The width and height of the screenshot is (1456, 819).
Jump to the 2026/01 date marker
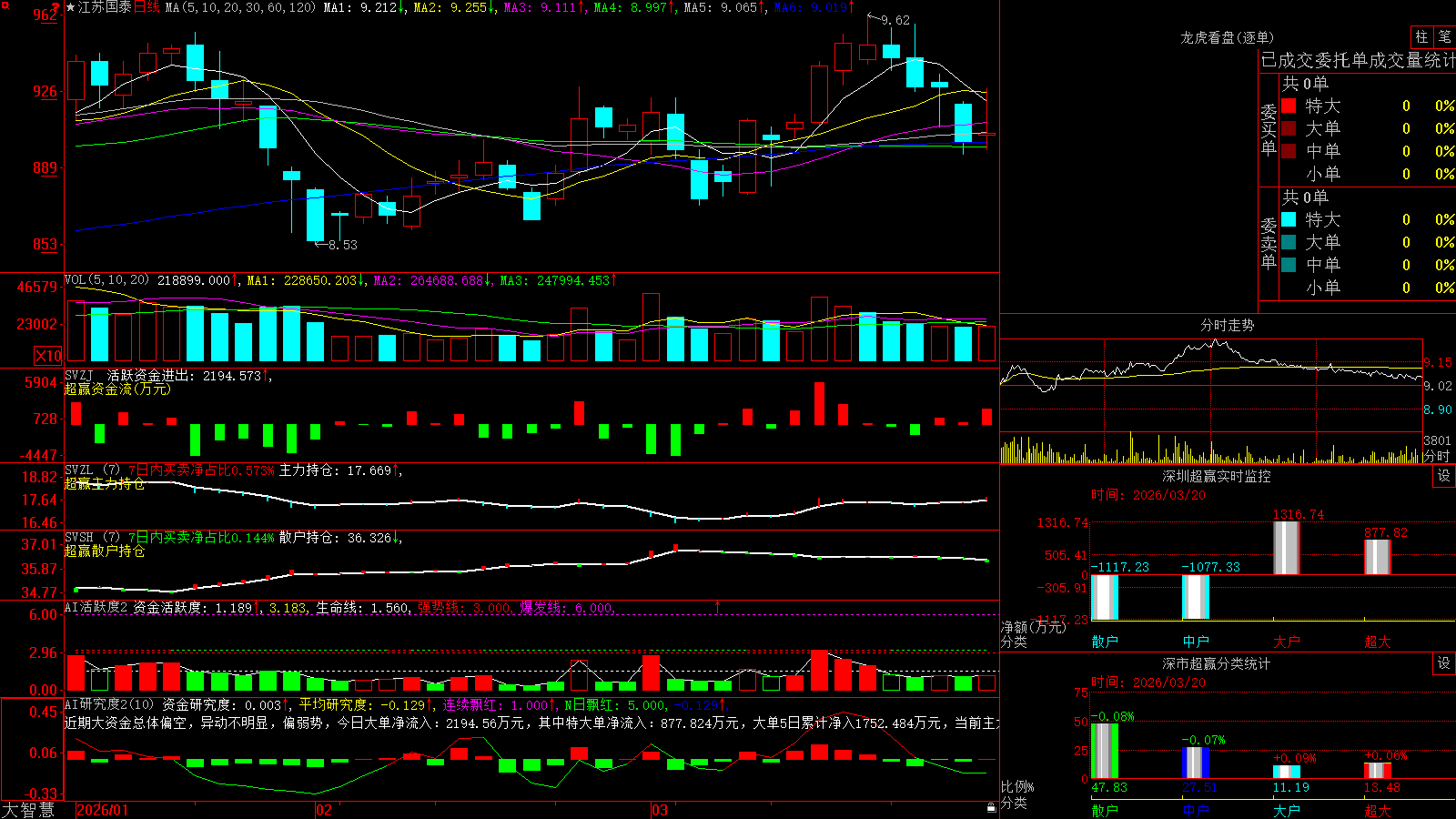coord(103,810)
